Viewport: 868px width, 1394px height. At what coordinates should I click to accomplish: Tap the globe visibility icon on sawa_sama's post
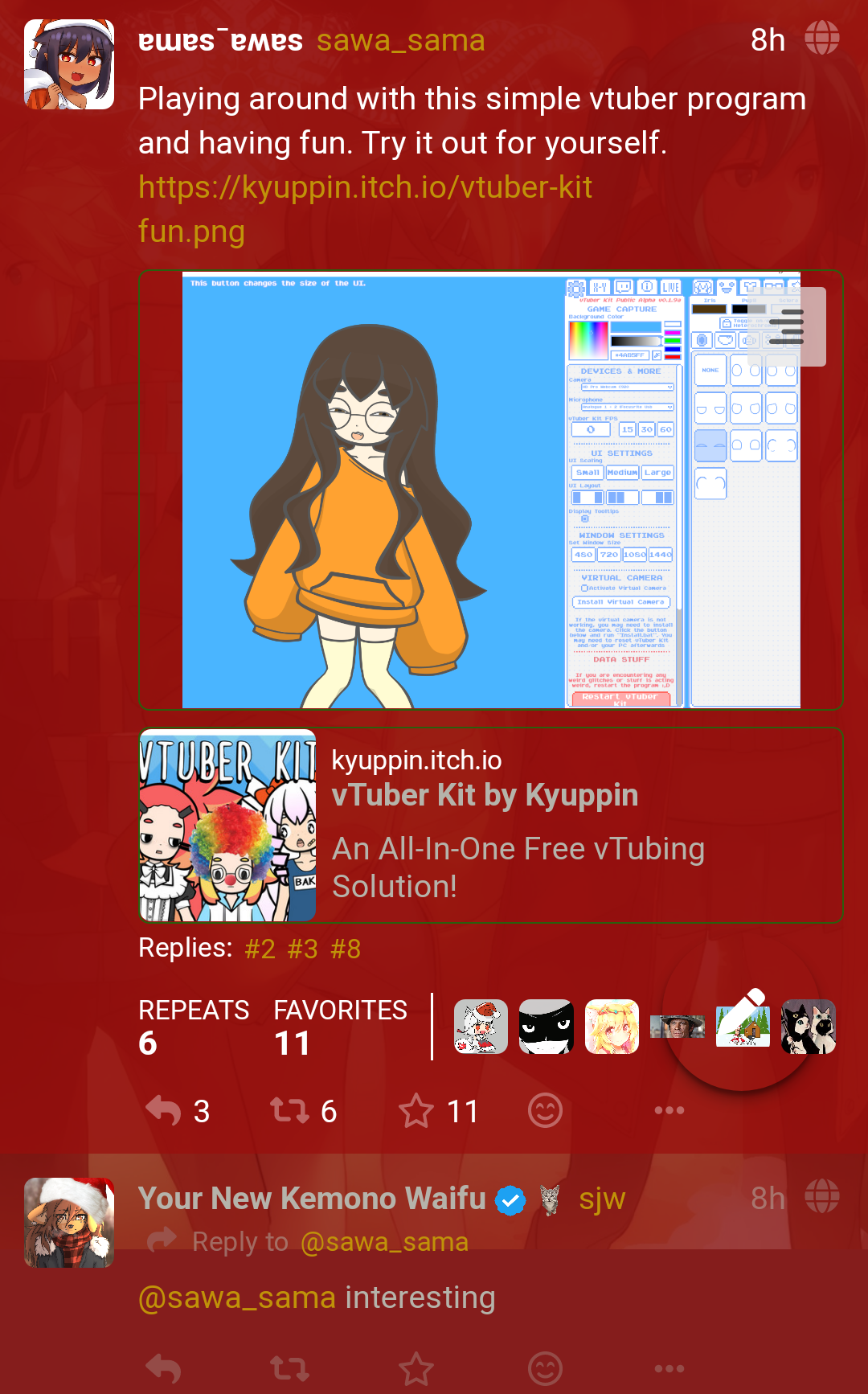click(822, 38)
